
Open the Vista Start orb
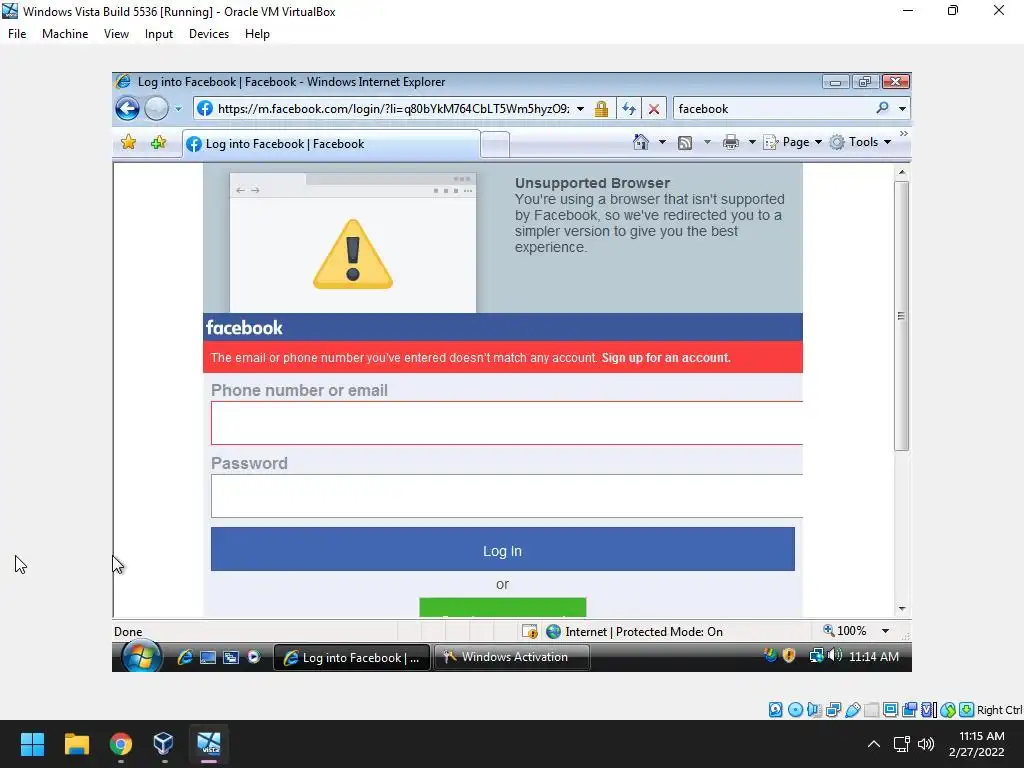coord(142,656)
